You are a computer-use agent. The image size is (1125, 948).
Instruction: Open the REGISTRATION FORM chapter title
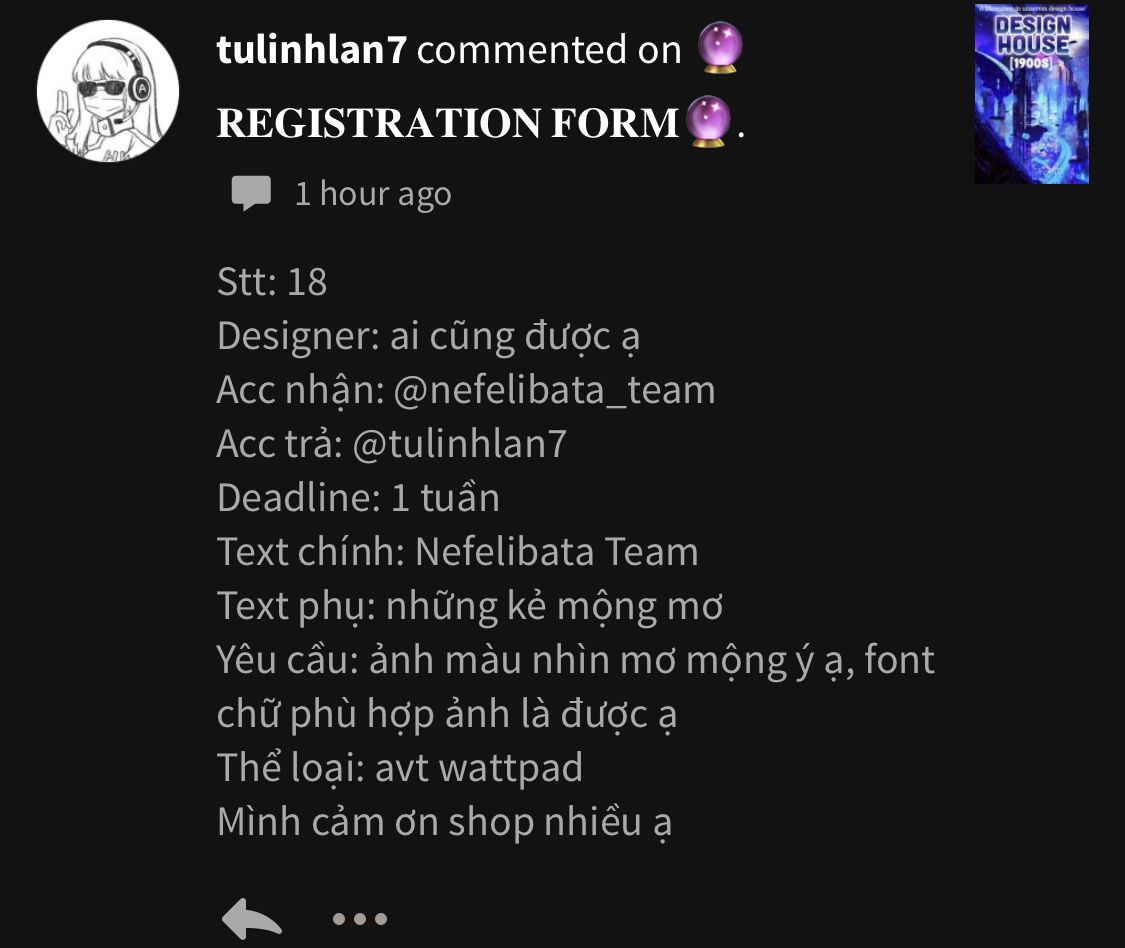(x=448, y=123)
